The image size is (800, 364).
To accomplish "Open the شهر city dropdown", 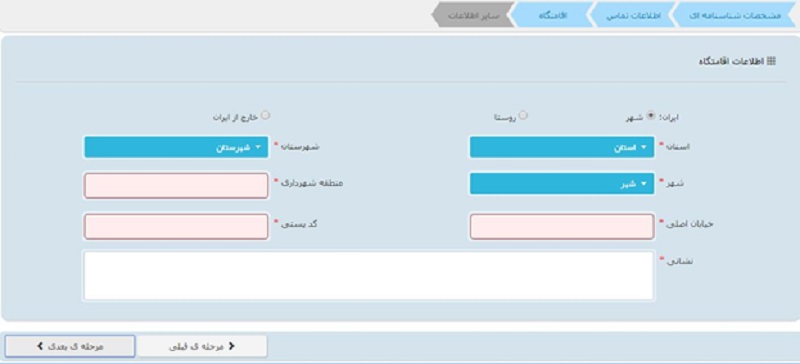I will click(562, 184).
